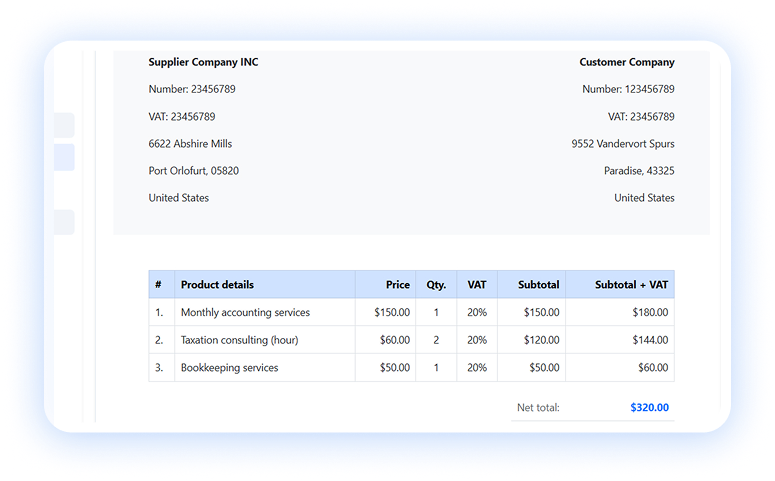This screenshot has height=481, width=775.
Task: Click the Price column header
Action: (x=397, y=285)
